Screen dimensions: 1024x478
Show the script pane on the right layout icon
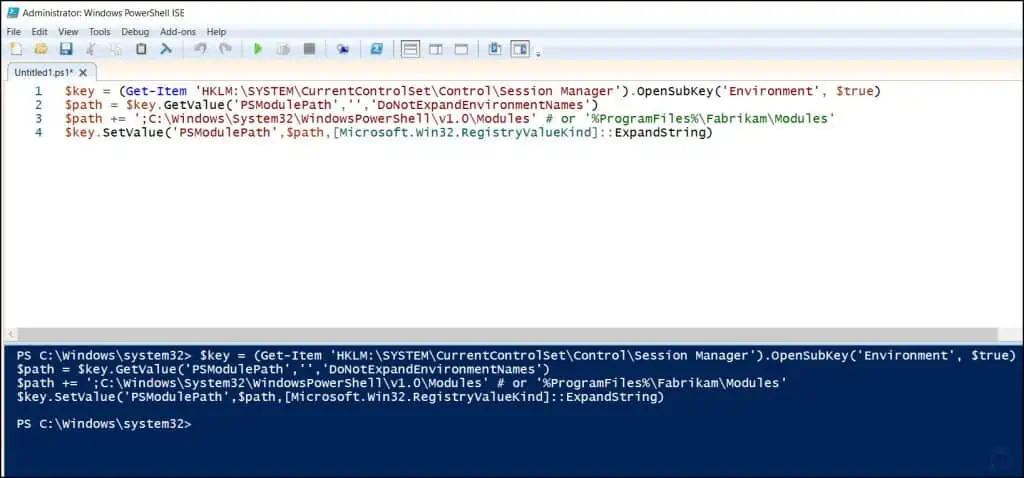coord(436,49)
